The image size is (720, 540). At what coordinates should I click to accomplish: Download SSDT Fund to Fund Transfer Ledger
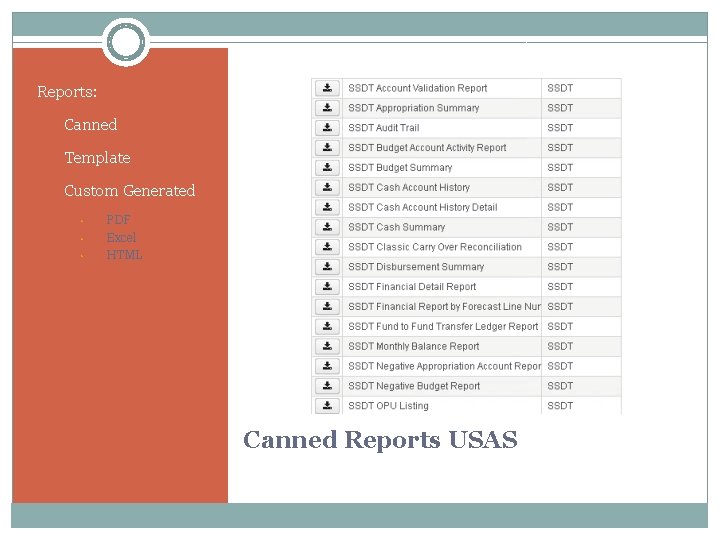pyautogui.click(x=327, y=326)
